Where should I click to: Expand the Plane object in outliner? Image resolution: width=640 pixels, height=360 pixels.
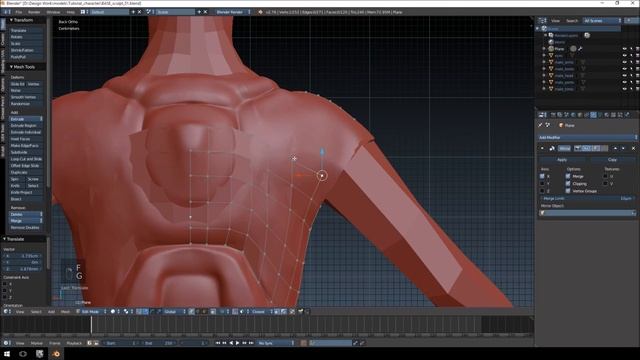(x=544, y=49)
